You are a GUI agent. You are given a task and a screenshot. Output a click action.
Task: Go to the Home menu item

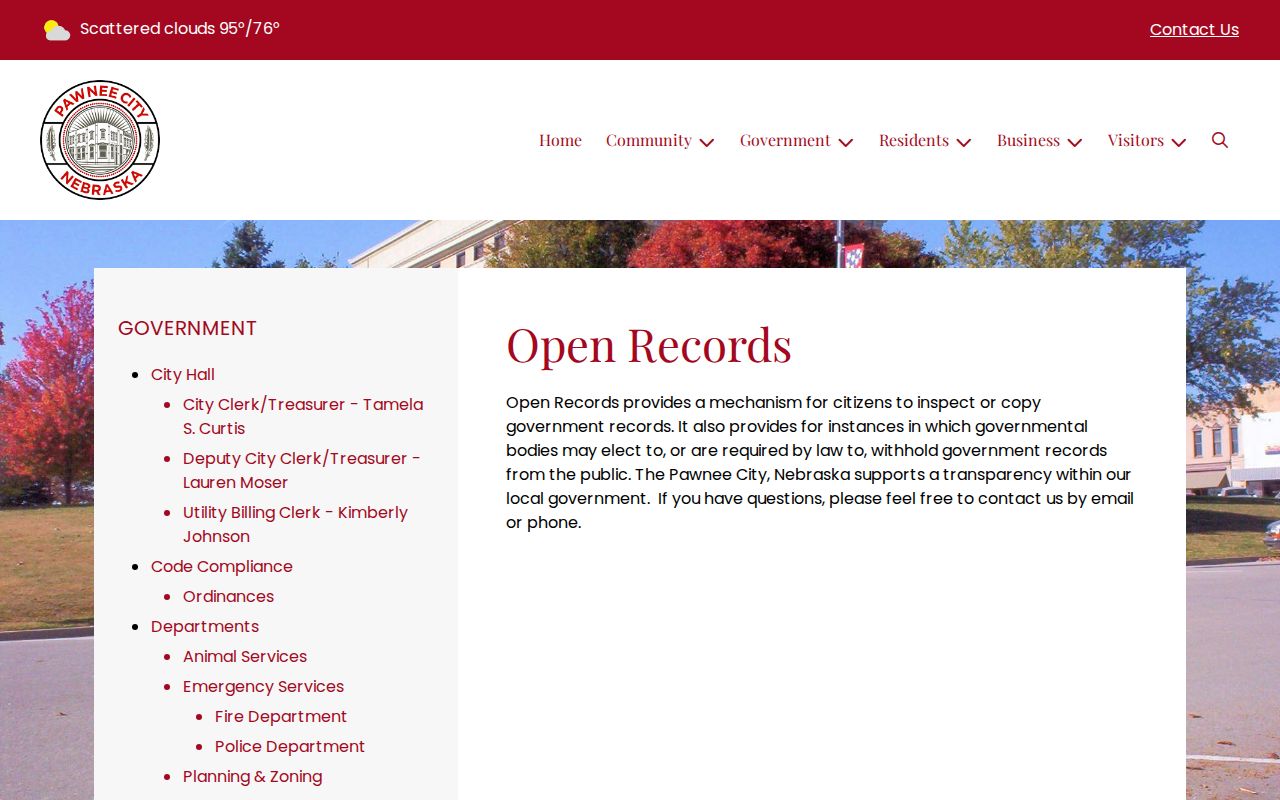(x=560, y=140)
